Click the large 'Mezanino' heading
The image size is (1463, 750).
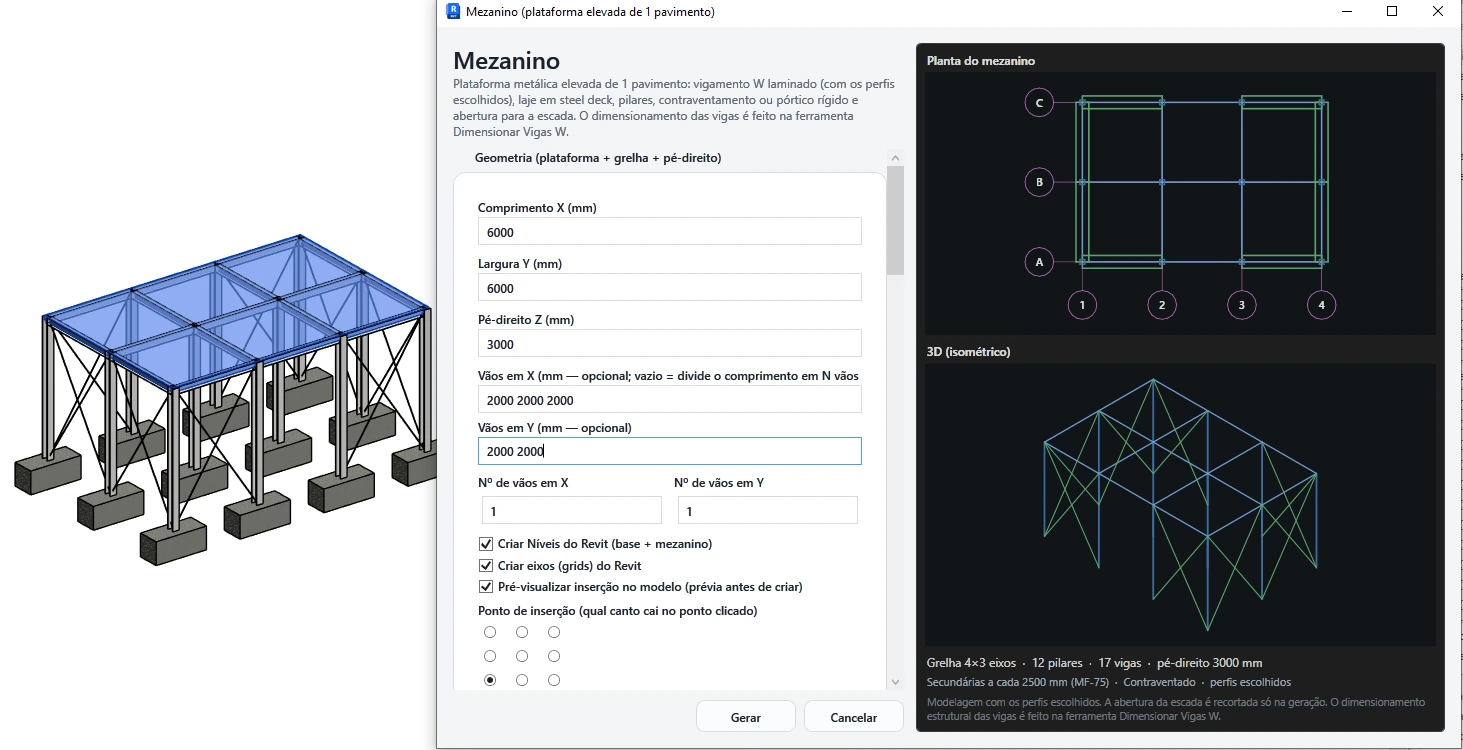point(507,61)
